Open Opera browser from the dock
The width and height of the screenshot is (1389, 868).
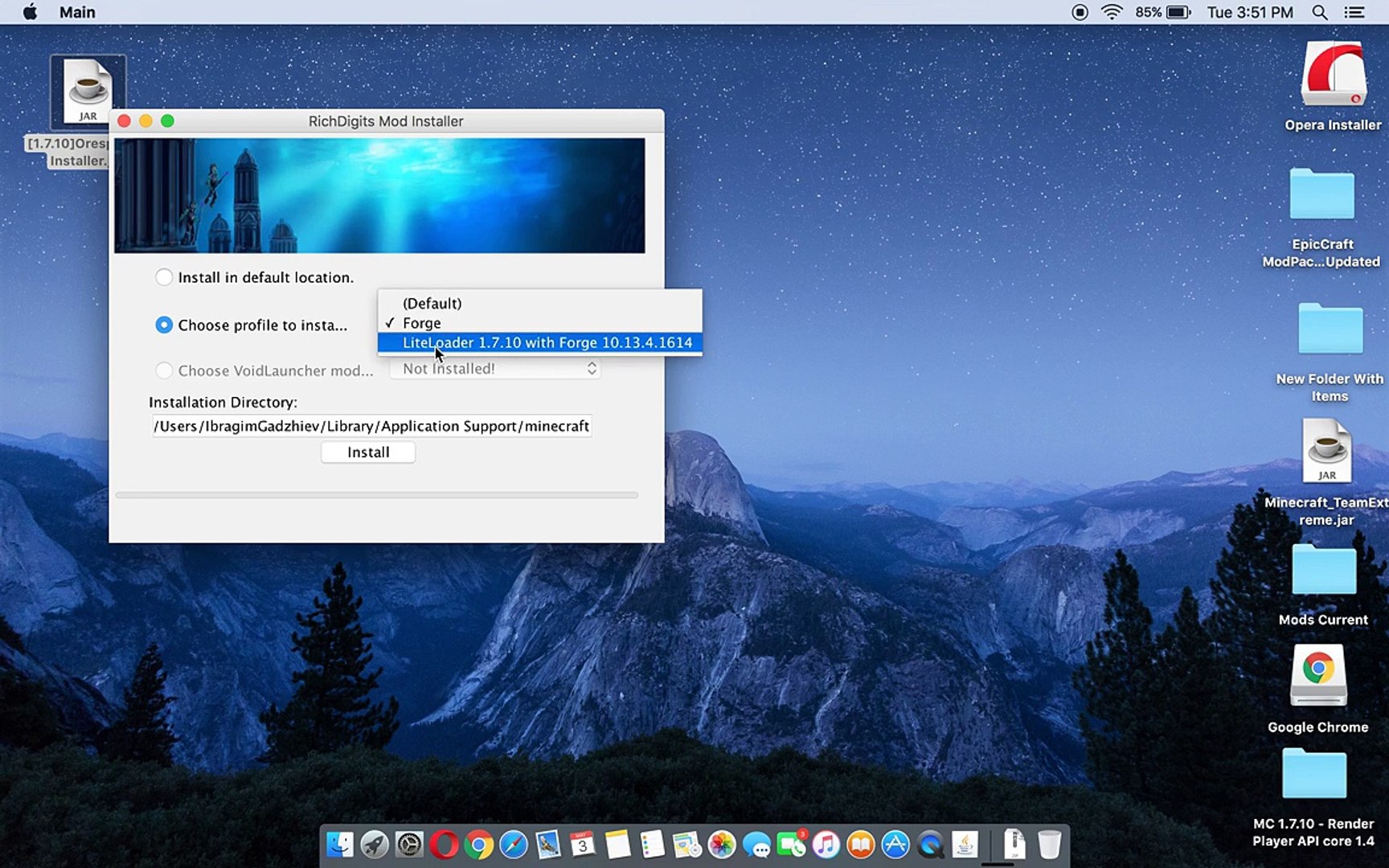(444, 845)
